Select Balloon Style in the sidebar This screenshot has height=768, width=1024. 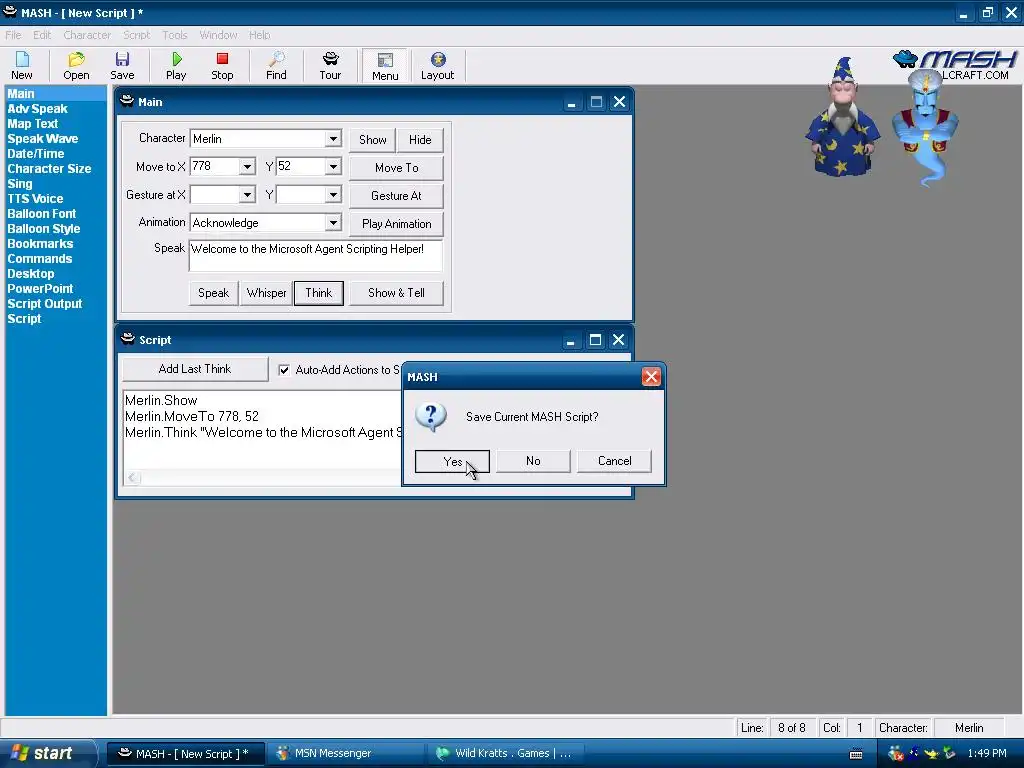pyautogui.click(x=44, y=229)
